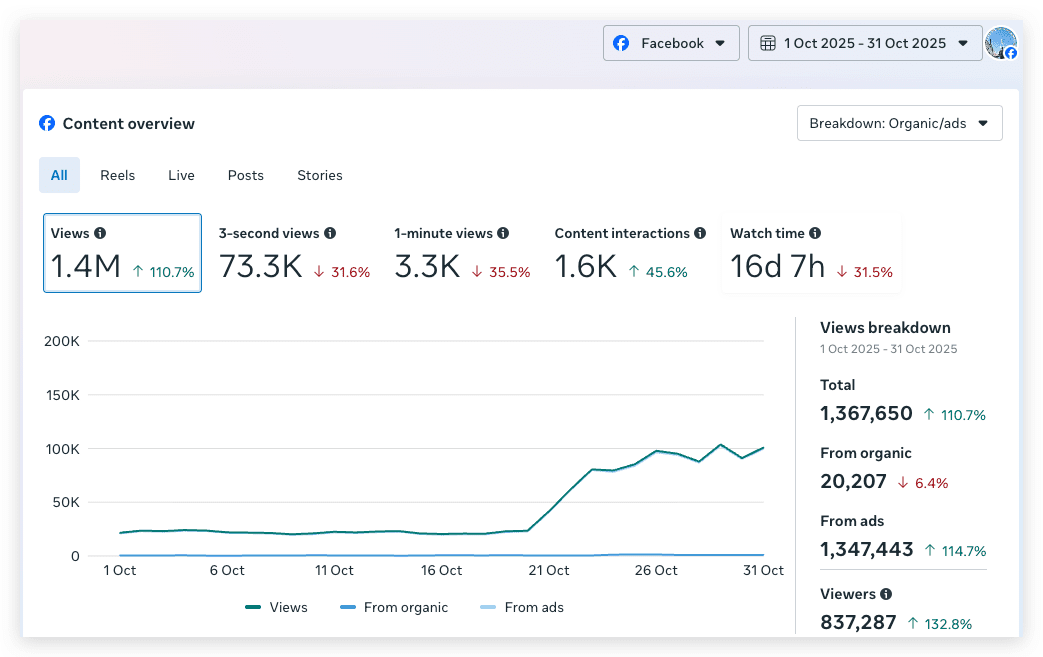The width and height of the screenshot is (1043, 657).
Task: Open the Breakdown: Organic/ads dropdown
Action: coord(899,123)
